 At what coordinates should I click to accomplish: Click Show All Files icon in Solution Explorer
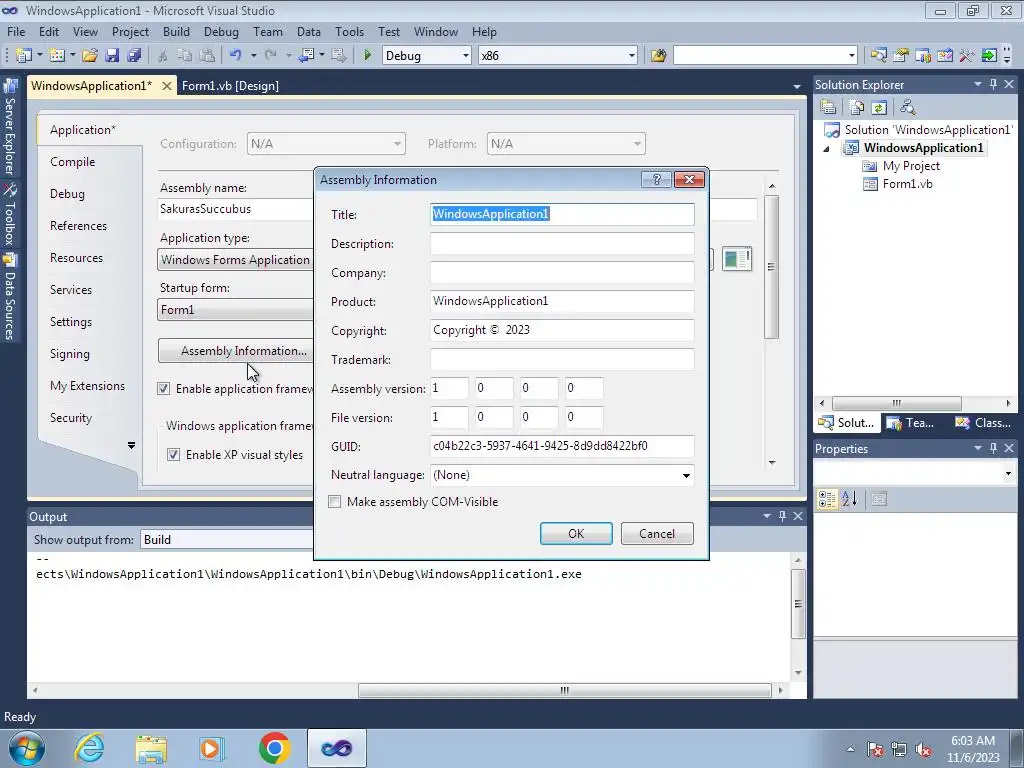coord(857,107)
